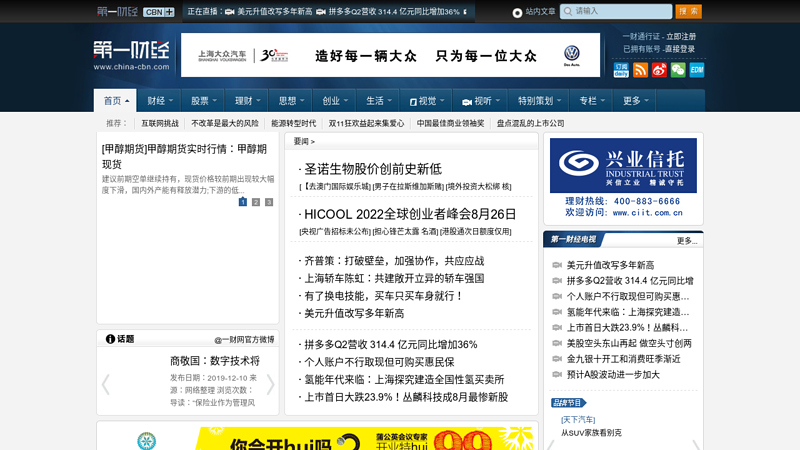Image resolution: width=800 pixels, height=450 pixels.
Task: Open the 订阅 daily subscription icon
Action: point(621,70)
